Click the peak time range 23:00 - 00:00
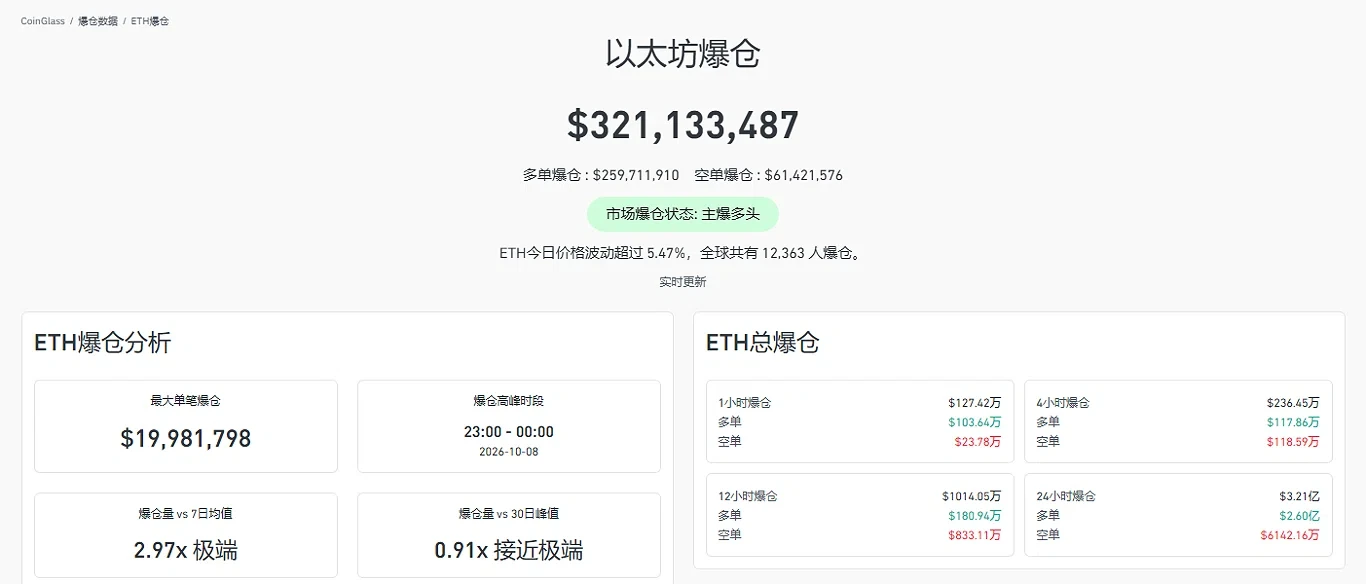Viewport: 1366px width, 584px height. [x=509, y=432]
